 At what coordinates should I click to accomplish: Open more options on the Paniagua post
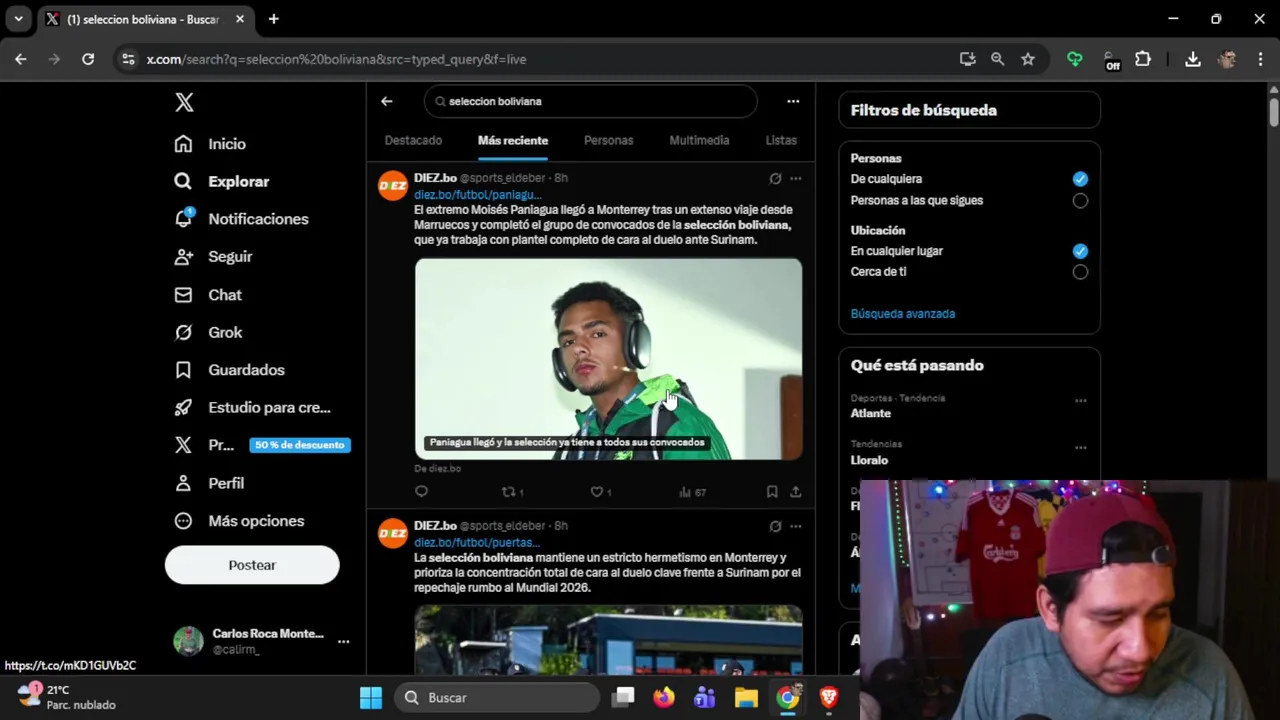(796, 178)
